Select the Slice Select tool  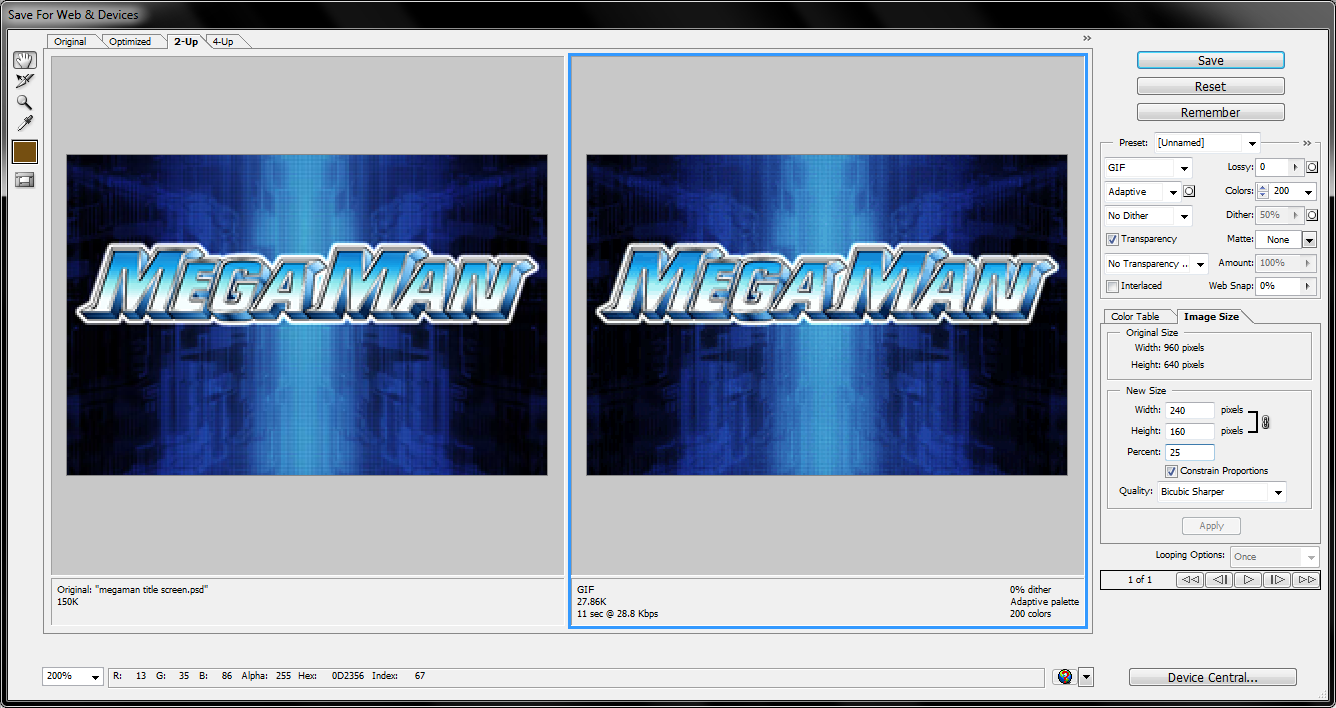[24, 81]
